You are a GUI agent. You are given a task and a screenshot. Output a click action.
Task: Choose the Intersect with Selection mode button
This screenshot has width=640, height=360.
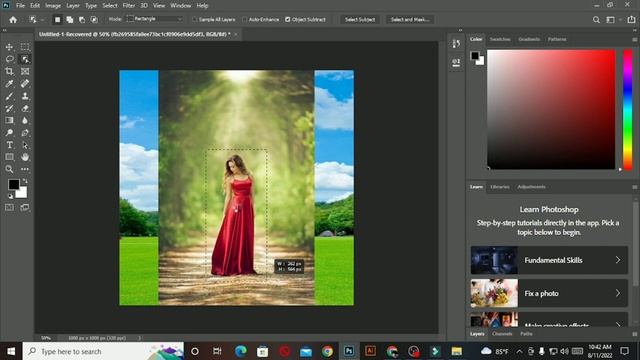[94, 19]
